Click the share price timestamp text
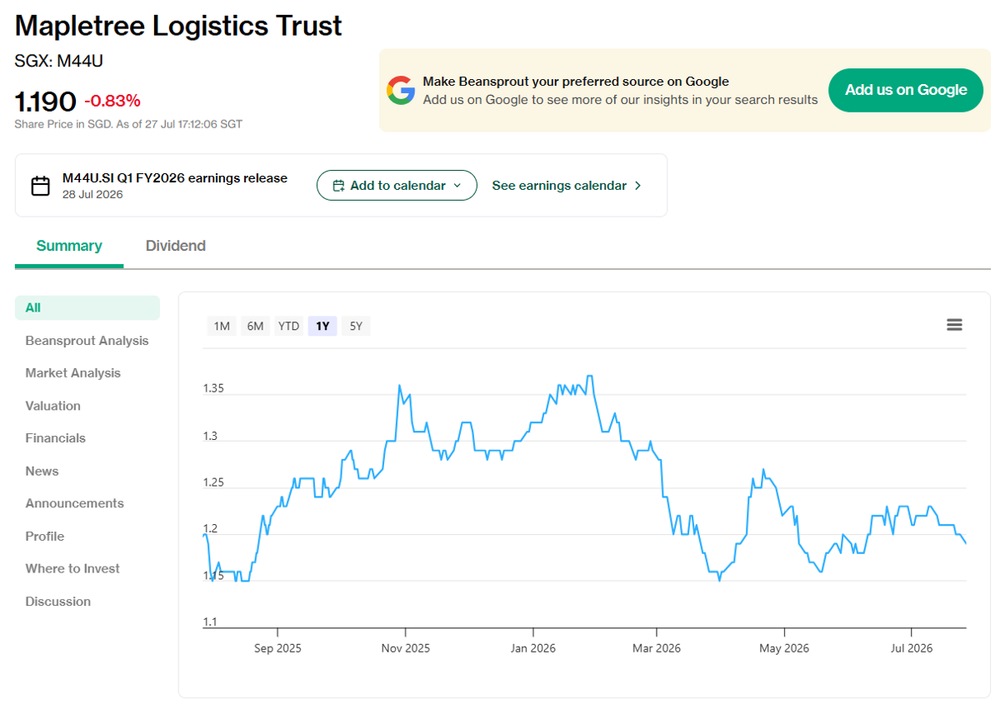This screenshot has height=709, width=1000. click(x=128, y=124)
